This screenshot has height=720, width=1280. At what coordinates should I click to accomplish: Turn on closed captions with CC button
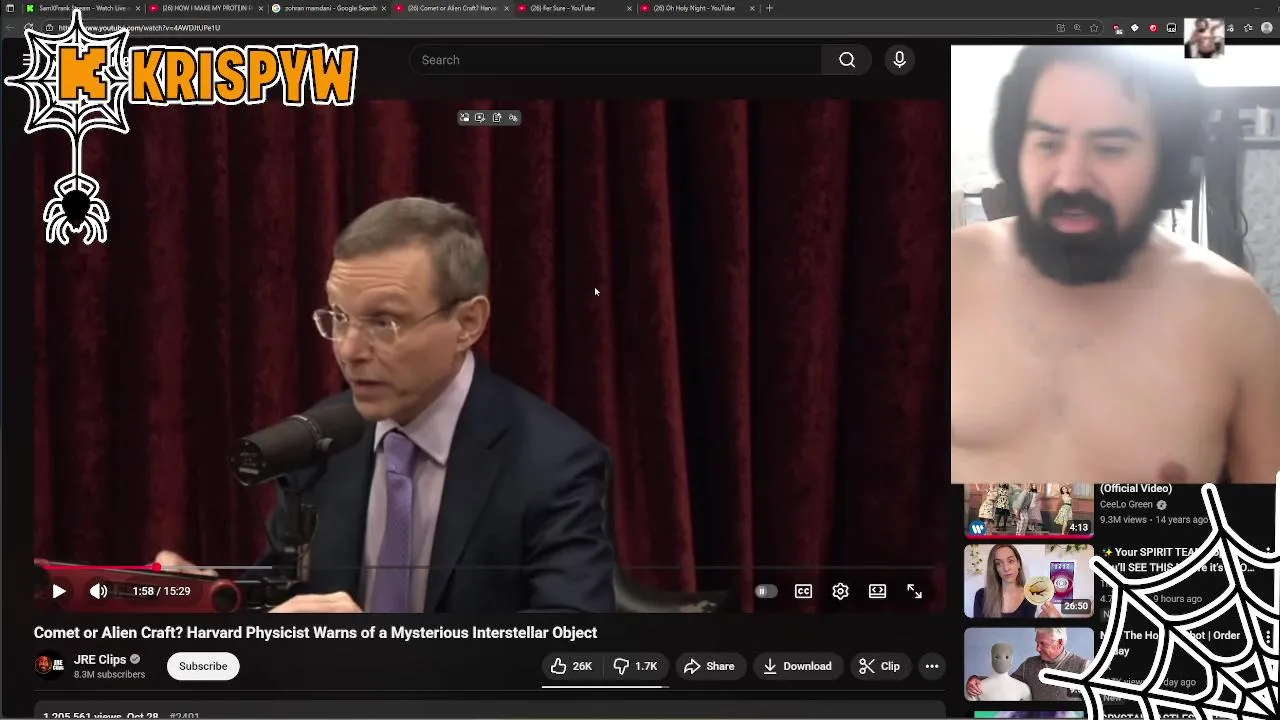click(x=803, y=591)
